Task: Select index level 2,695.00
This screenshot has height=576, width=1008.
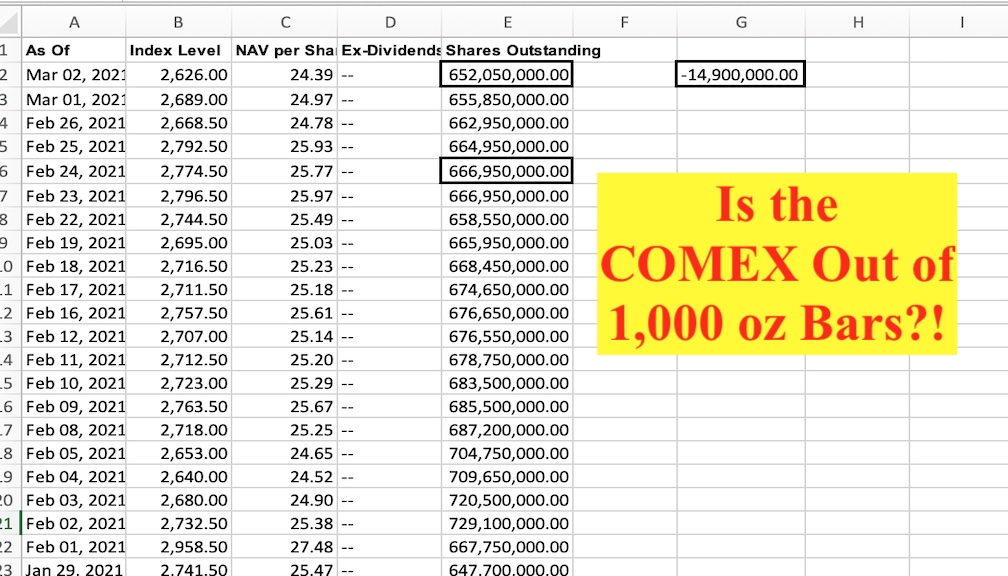Action: click(178, 243)
